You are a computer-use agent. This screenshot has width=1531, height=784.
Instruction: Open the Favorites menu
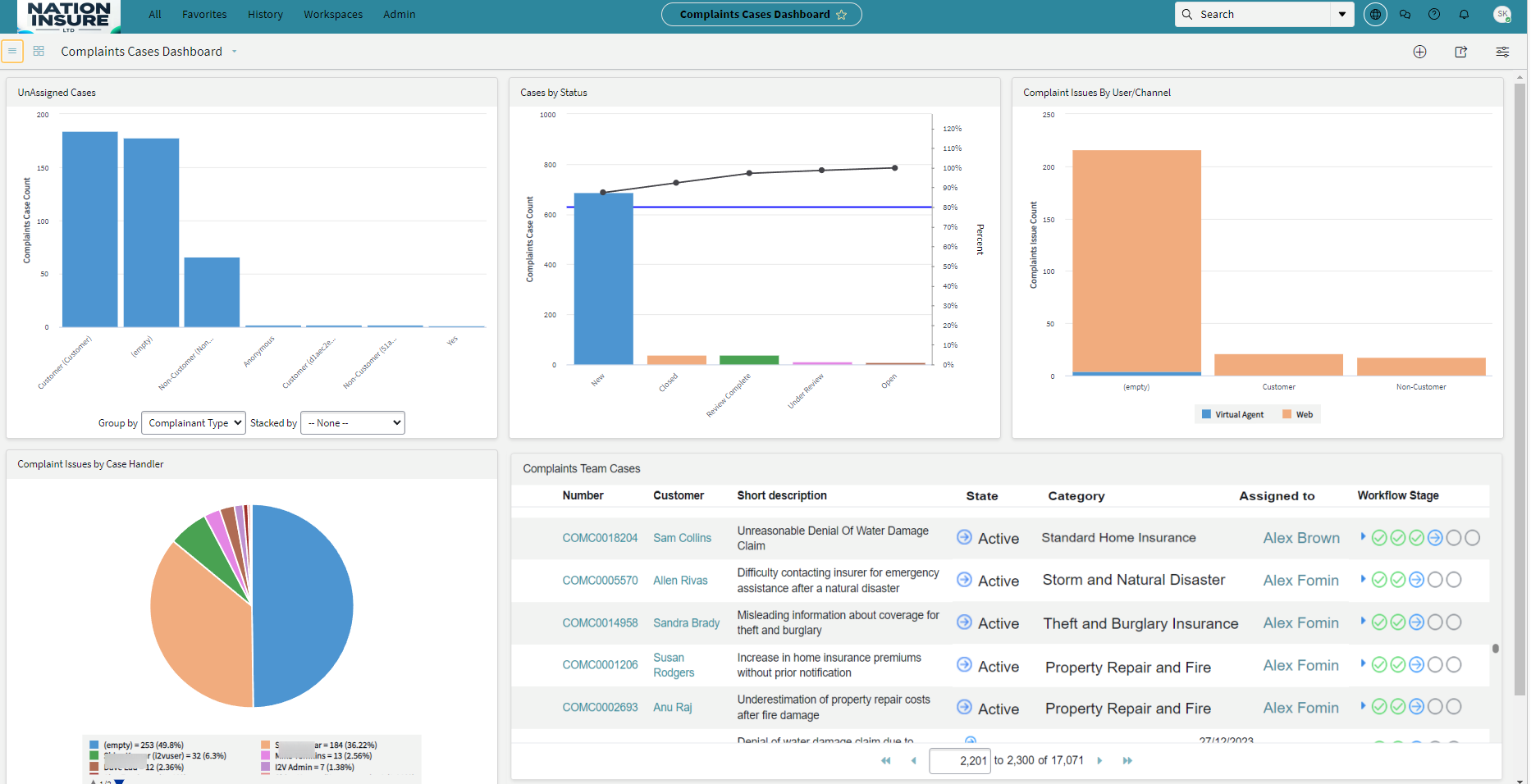coord(204,14)
